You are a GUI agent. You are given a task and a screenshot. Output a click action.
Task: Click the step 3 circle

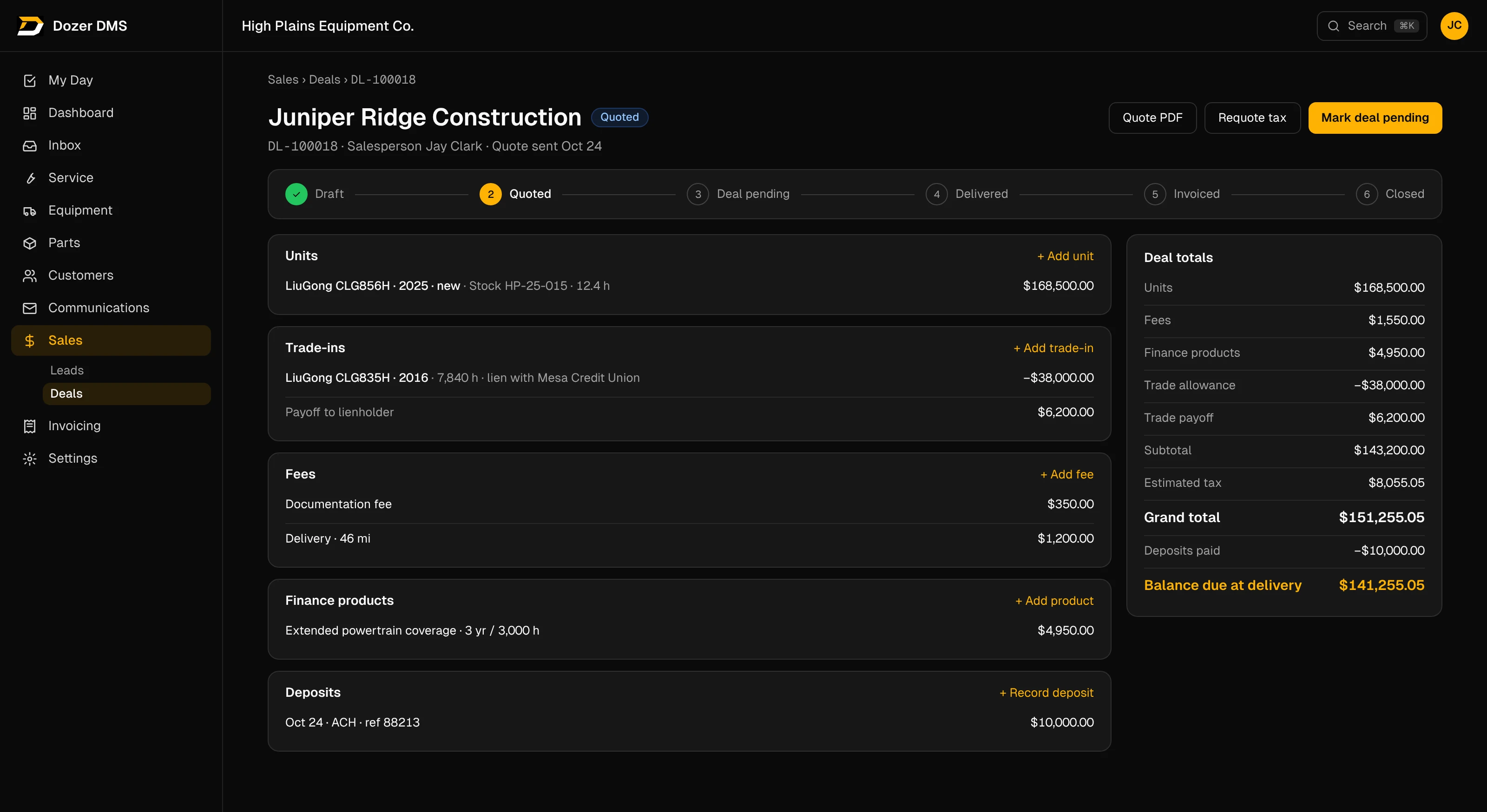tap(698, 194)
